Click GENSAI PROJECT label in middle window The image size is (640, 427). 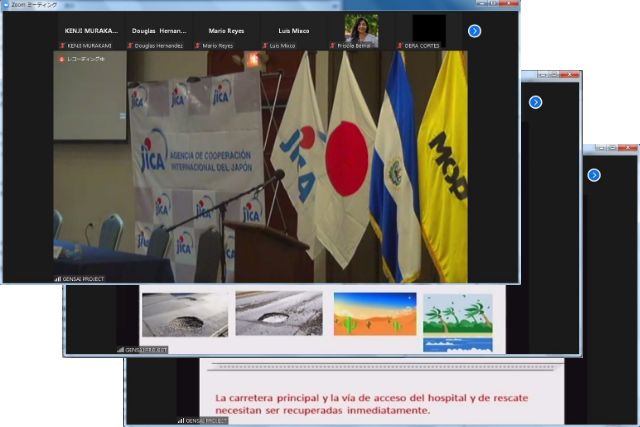click(146, 350)
